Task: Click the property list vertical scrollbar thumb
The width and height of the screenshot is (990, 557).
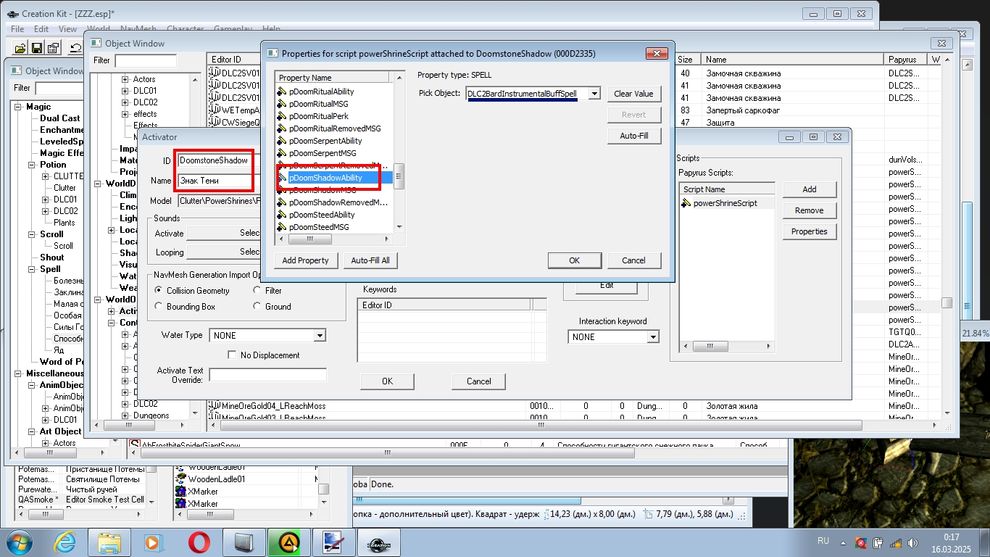Action: pyautogui.click(x=399, y=177)
